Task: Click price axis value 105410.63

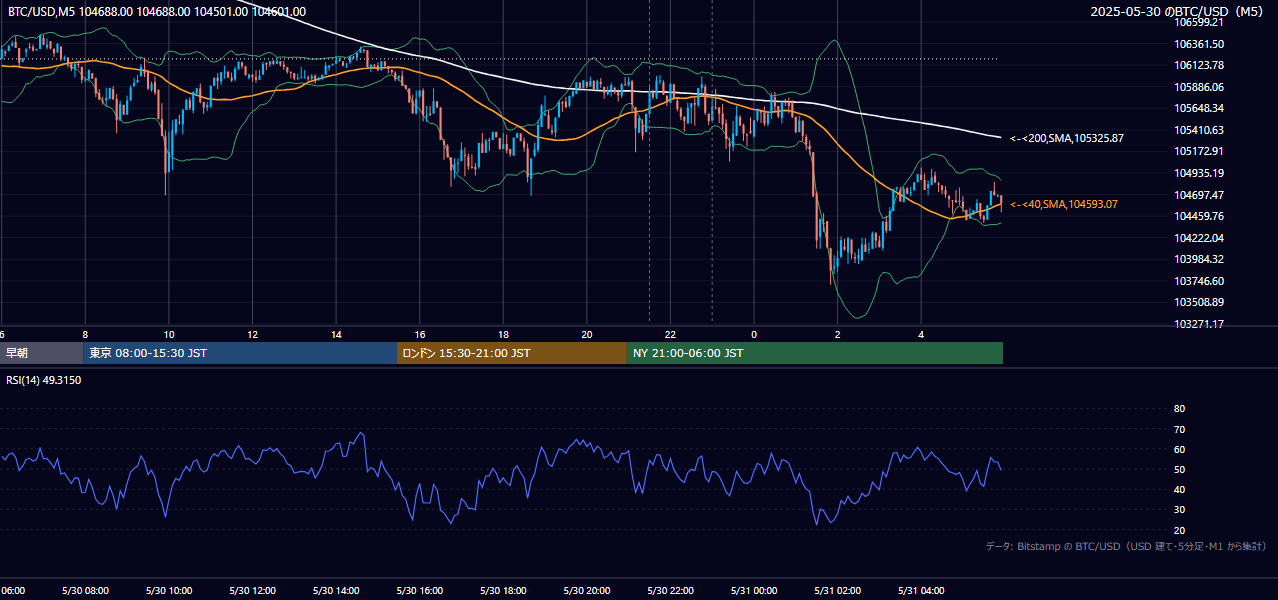Action: (x=1198, y=130)
